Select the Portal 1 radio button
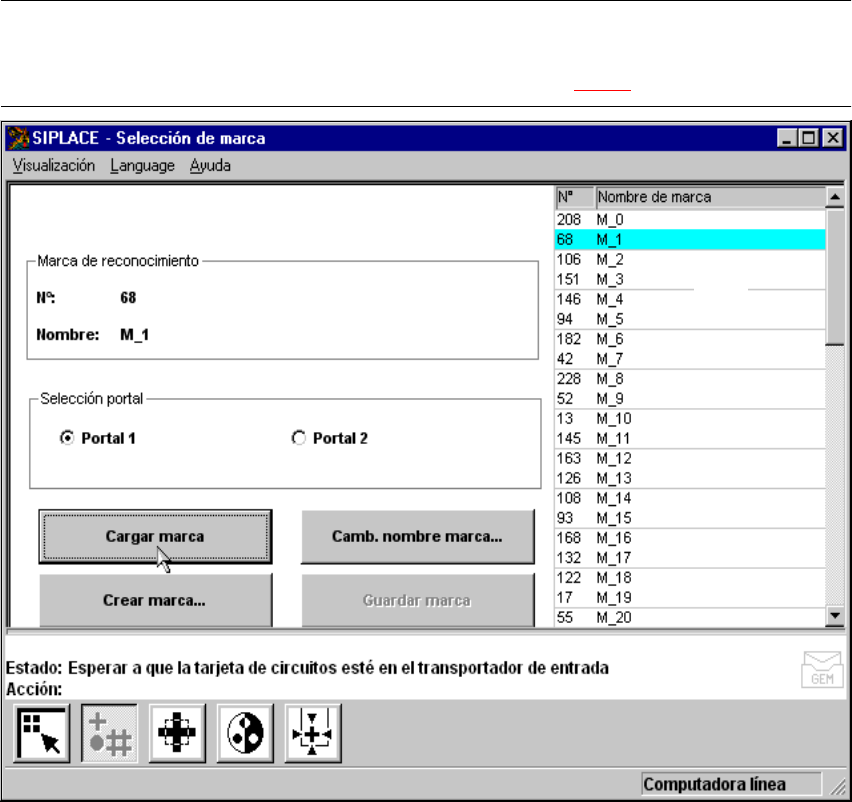The height and width of the screenshot is (802, 852). click(67, 438)
